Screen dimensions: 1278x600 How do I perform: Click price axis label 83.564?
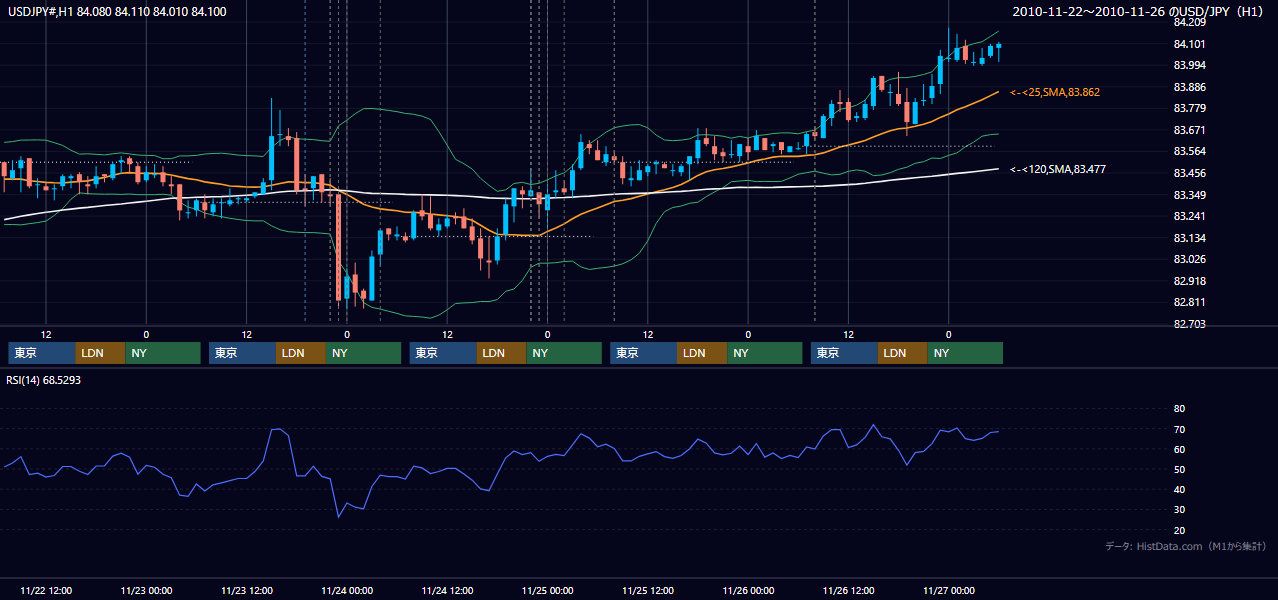click(1189, 151)
